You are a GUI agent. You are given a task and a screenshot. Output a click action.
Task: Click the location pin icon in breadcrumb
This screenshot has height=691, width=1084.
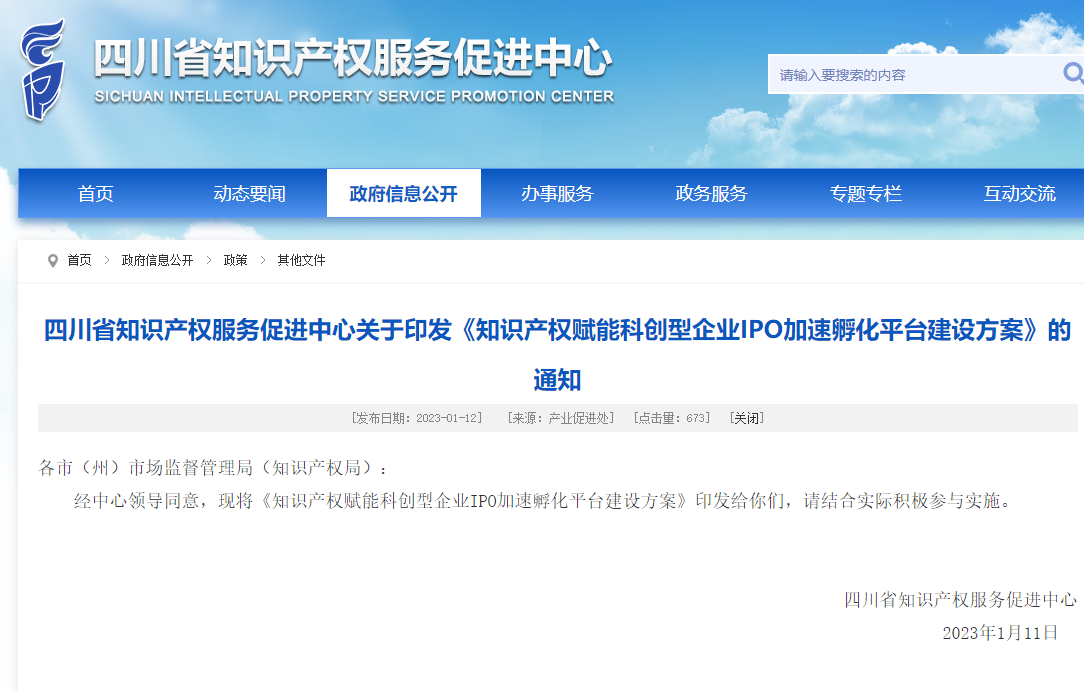pyautogui.click(x=52, y=260)
